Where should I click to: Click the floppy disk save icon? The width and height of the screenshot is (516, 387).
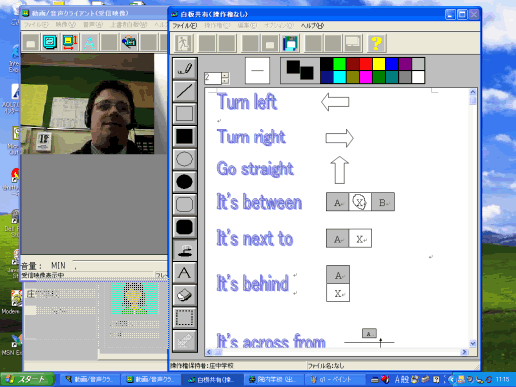click(x=290, y=43)
